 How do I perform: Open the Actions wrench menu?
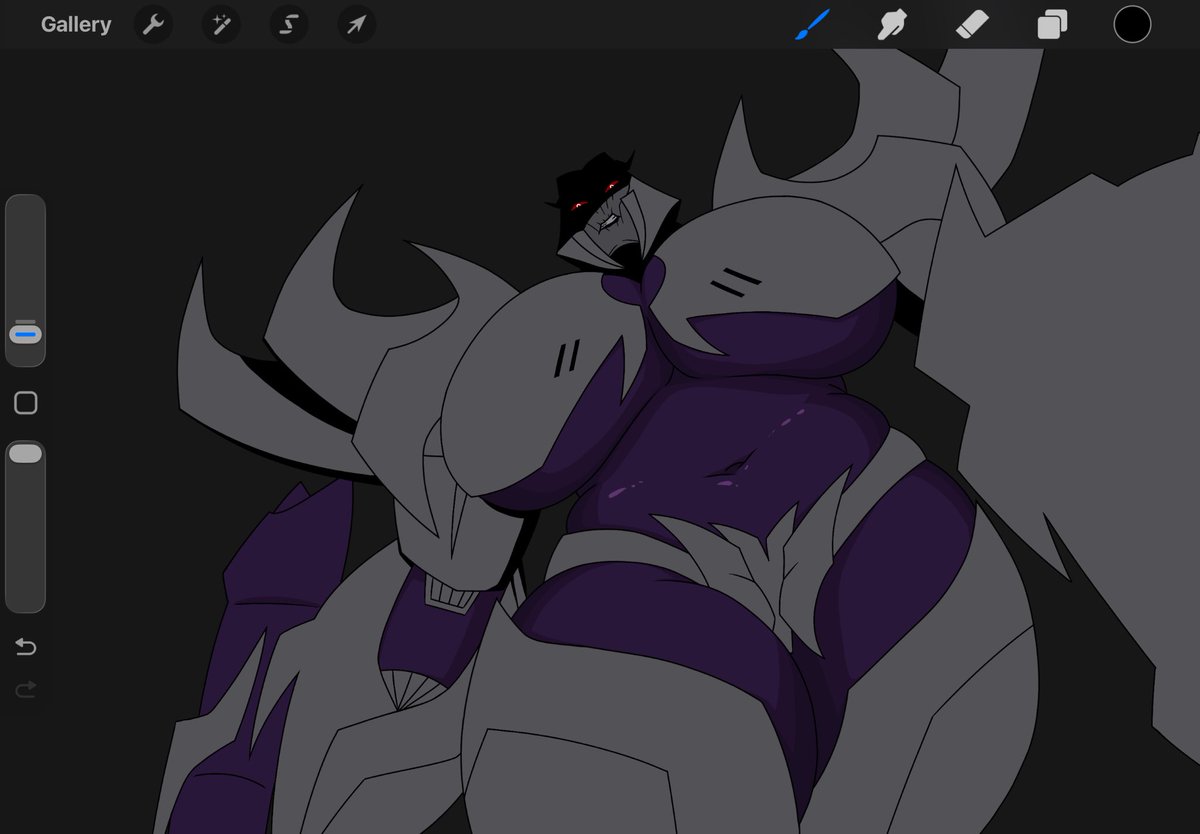[x=153, y=25]
